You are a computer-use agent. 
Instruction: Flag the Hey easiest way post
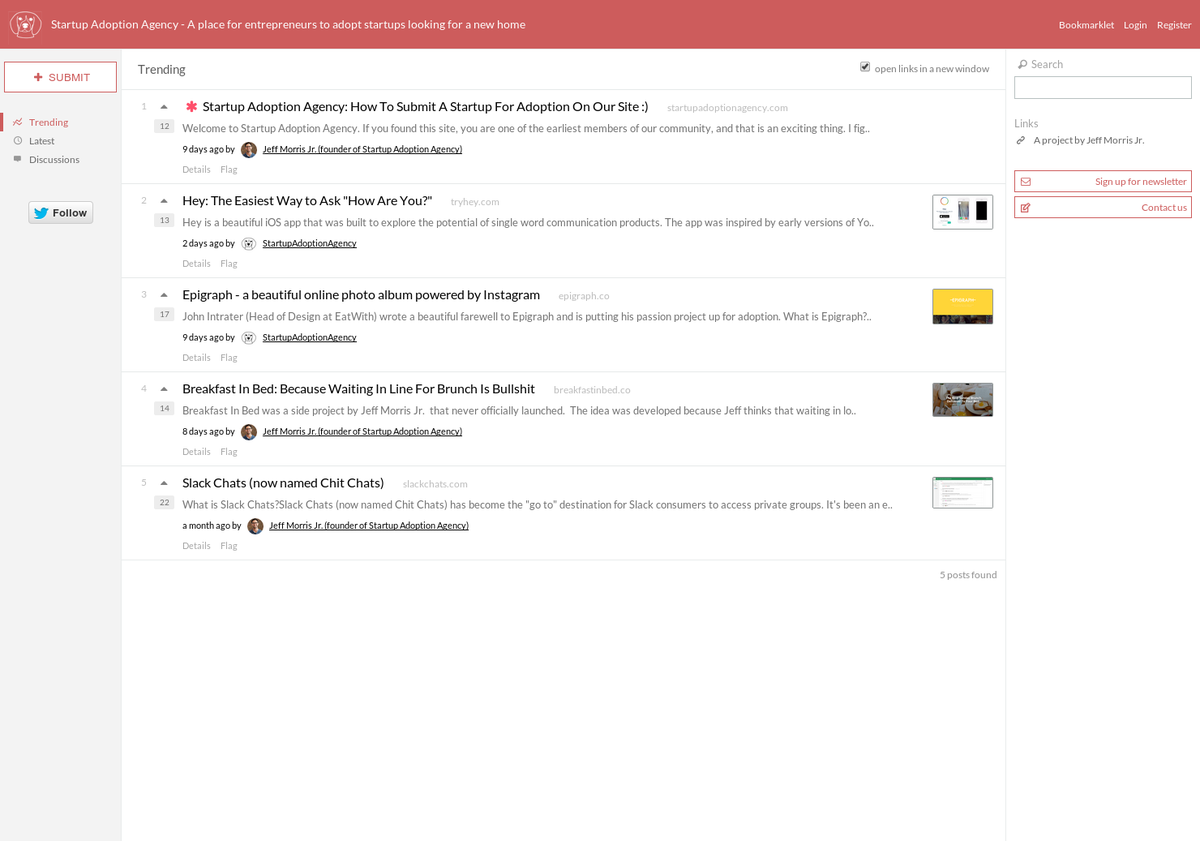[x=229, y=264]
